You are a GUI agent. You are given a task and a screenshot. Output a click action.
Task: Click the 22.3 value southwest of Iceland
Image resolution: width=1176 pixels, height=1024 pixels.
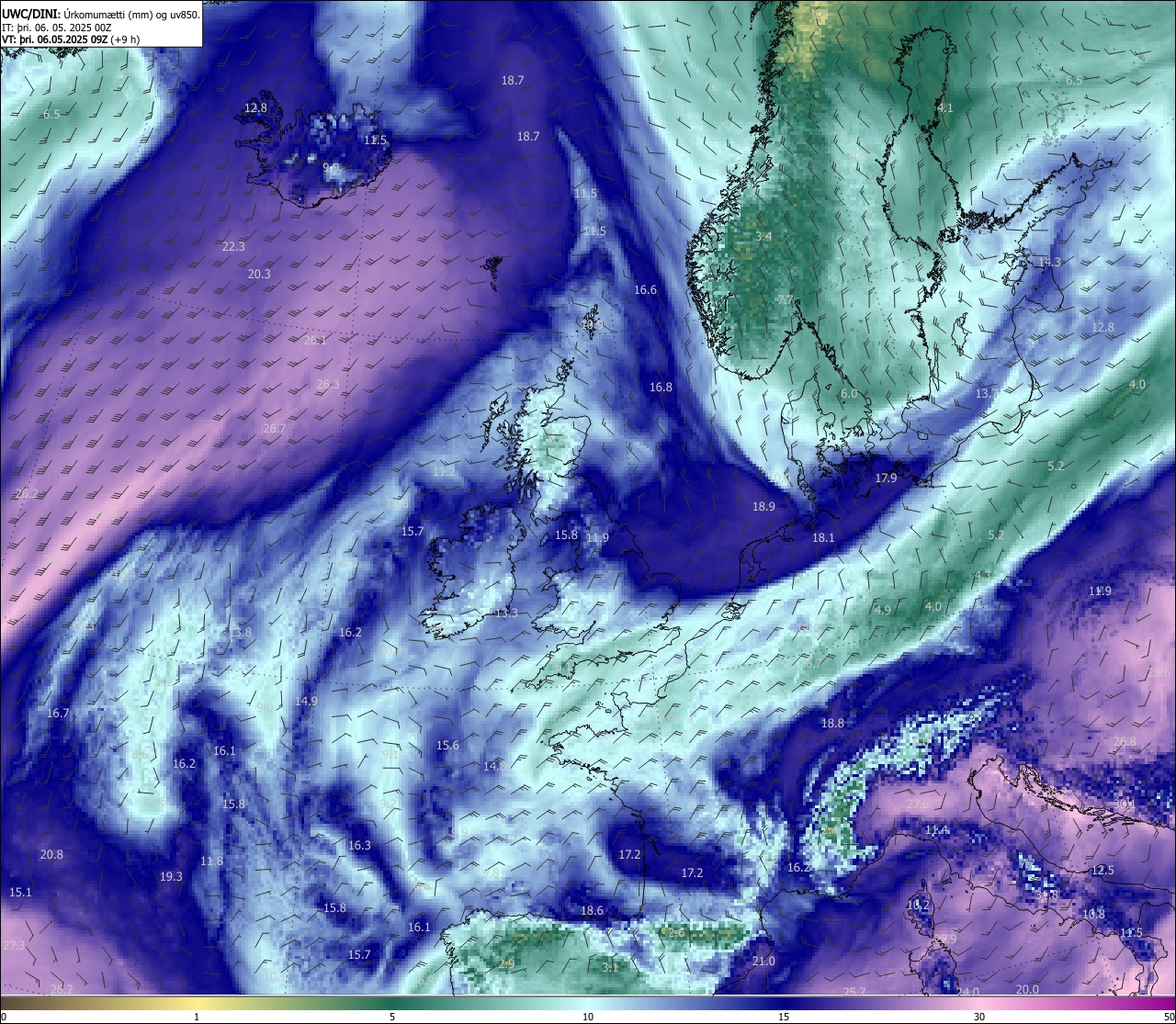233,246
